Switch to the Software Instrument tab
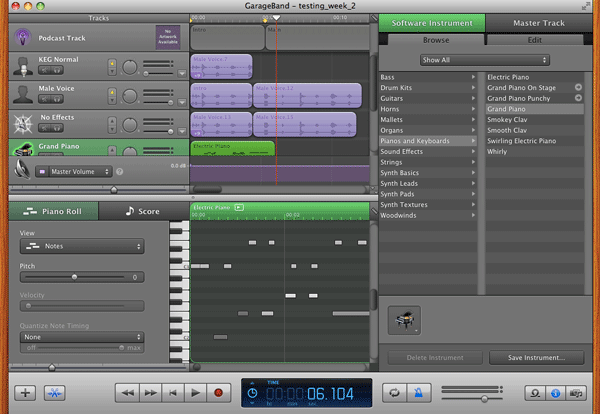 point(432,23)
